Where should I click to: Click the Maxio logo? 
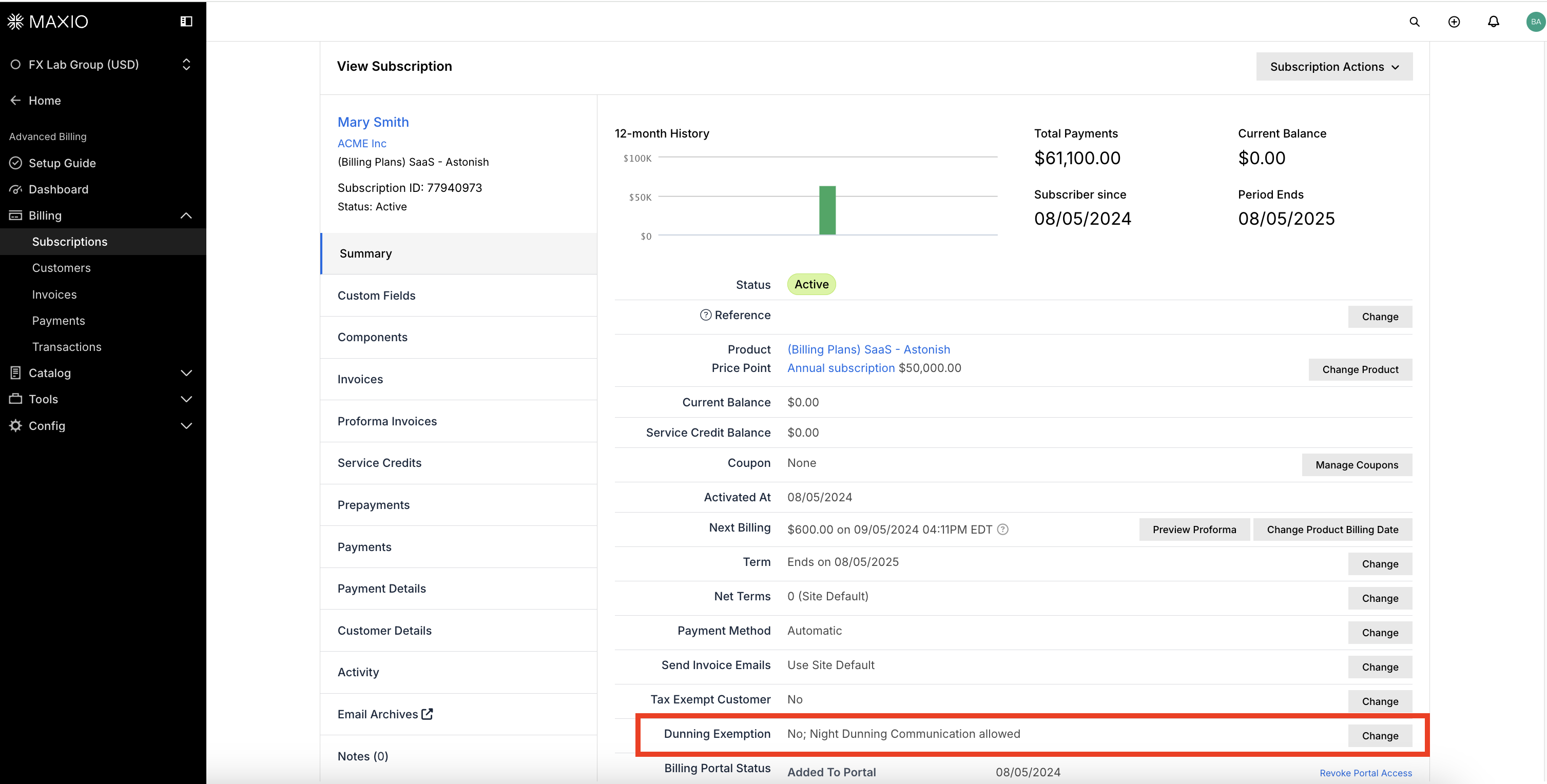(x=47, y=22)
